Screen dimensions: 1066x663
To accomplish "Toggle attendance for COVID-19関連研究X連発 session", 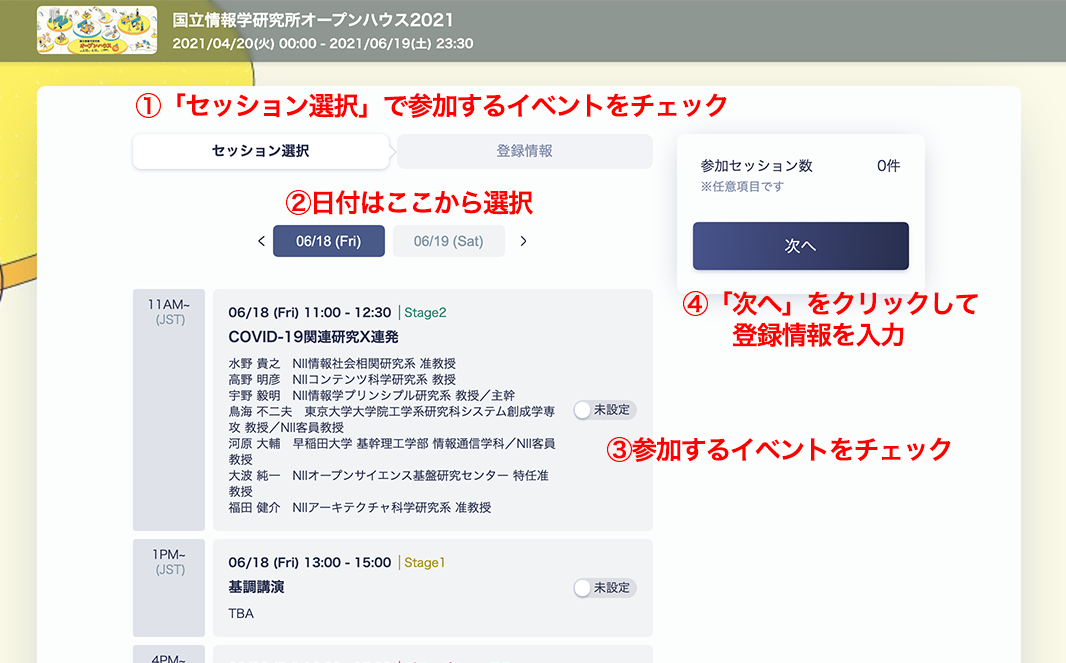I will coord(605,410).
